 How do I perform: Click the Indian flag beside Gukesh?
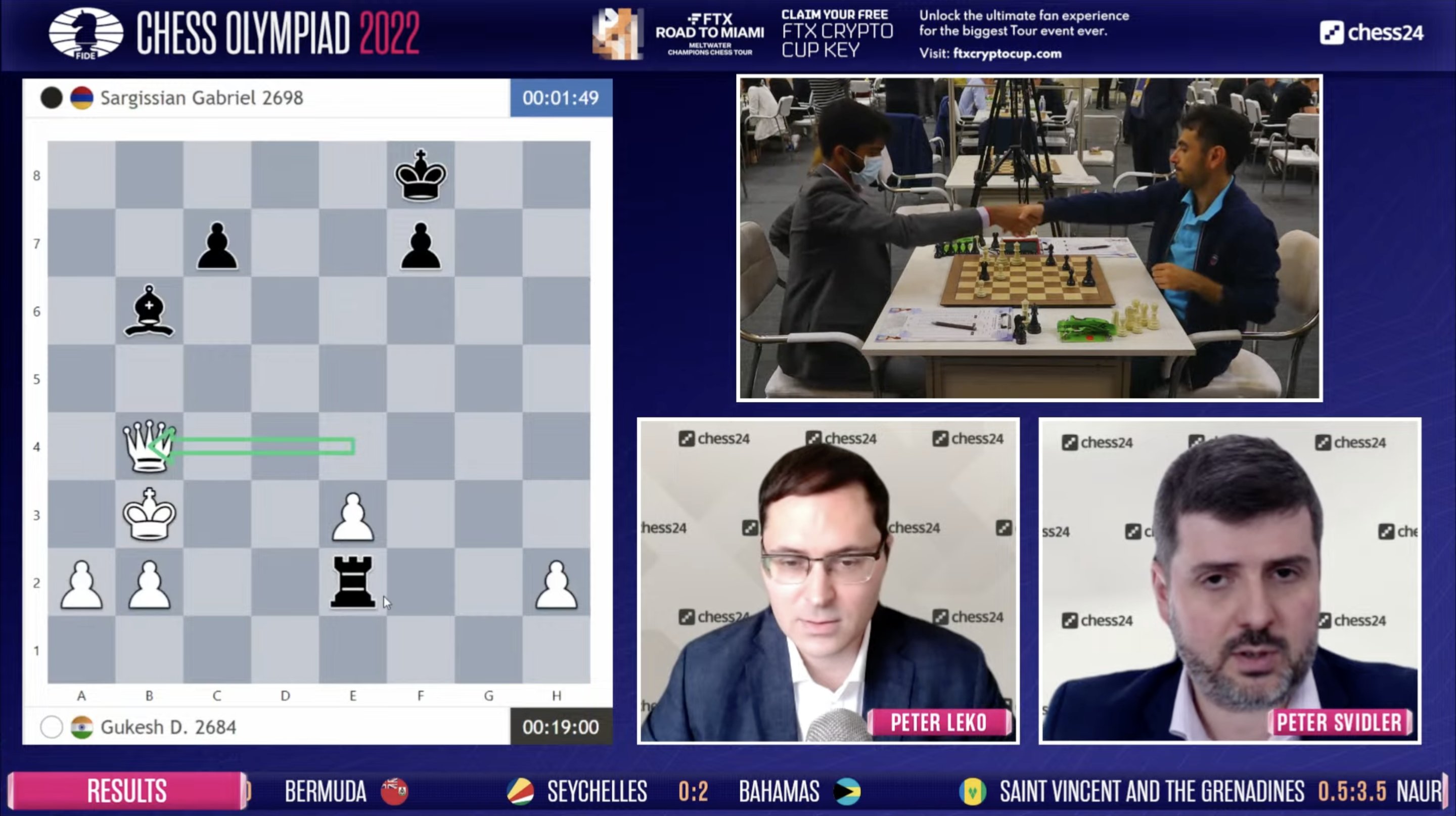point(82,728)
